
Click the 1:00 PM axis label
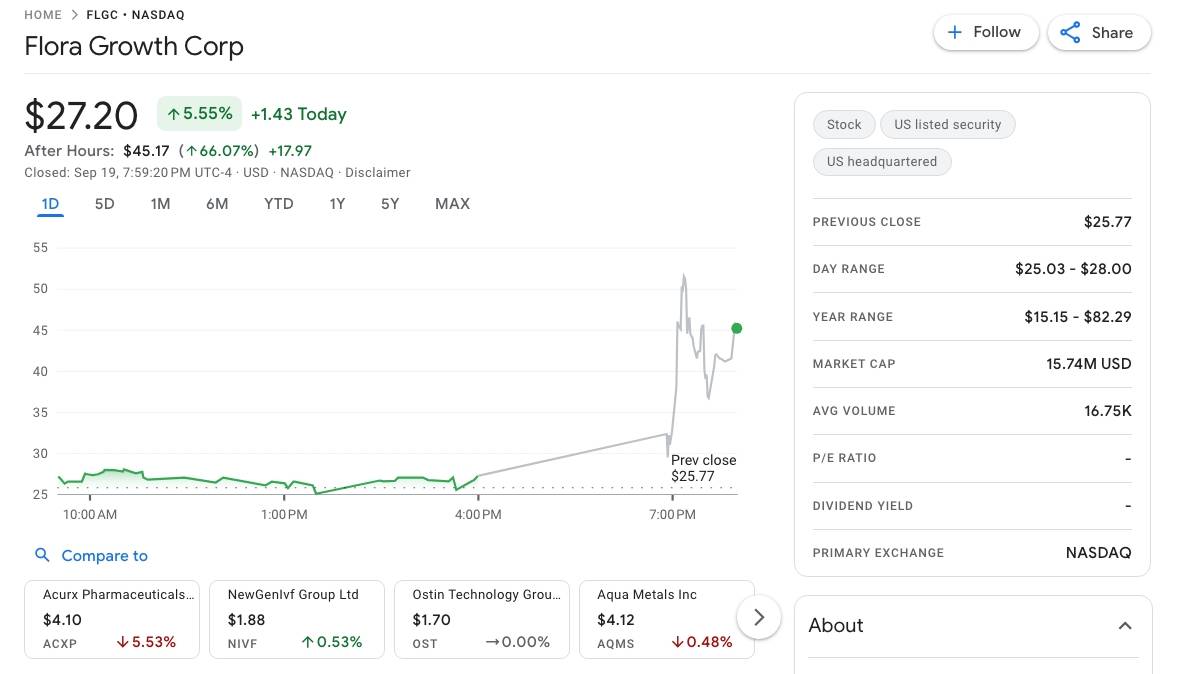point(284,514)
